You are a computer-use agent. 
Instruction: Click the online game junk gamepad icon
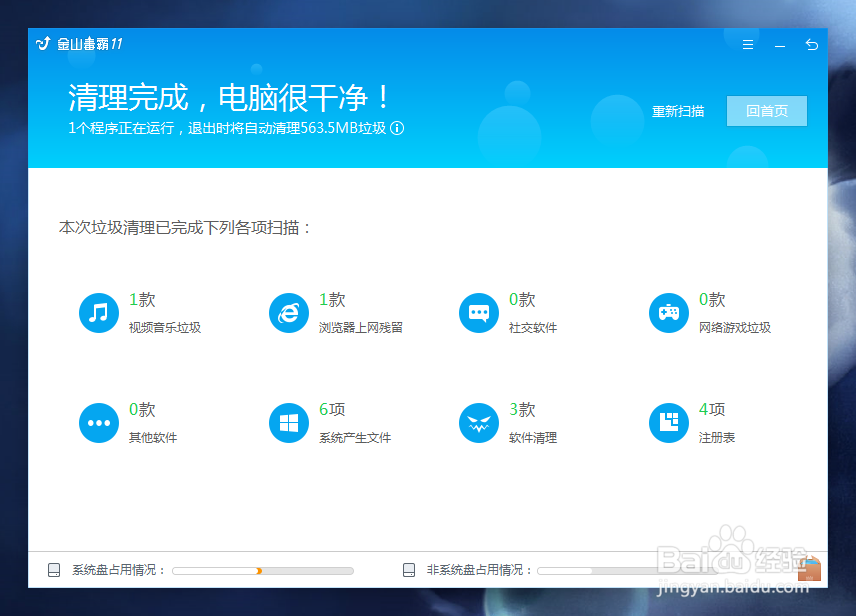[669, 313]
